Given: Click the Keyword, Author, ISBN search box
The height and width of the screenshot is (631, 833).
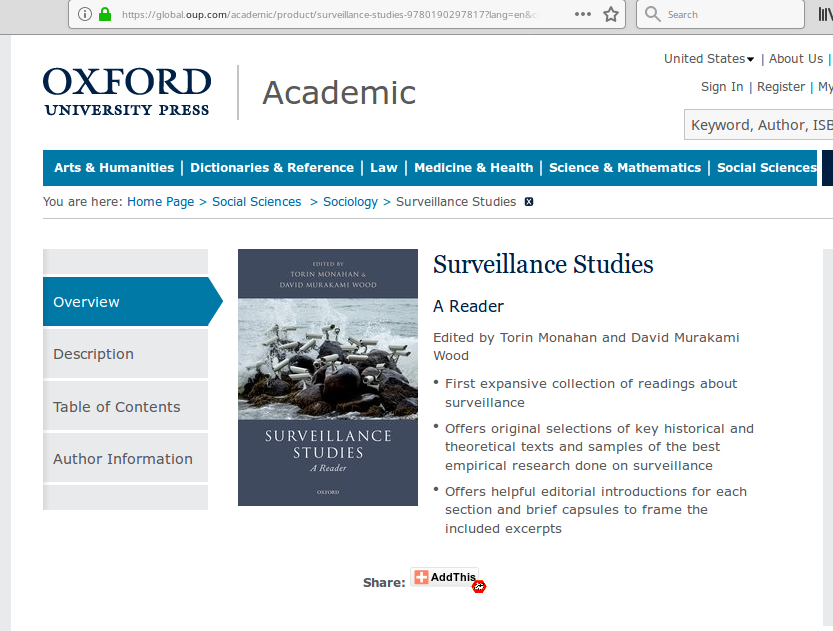Looking at the screenshot, I should (759, 125).
